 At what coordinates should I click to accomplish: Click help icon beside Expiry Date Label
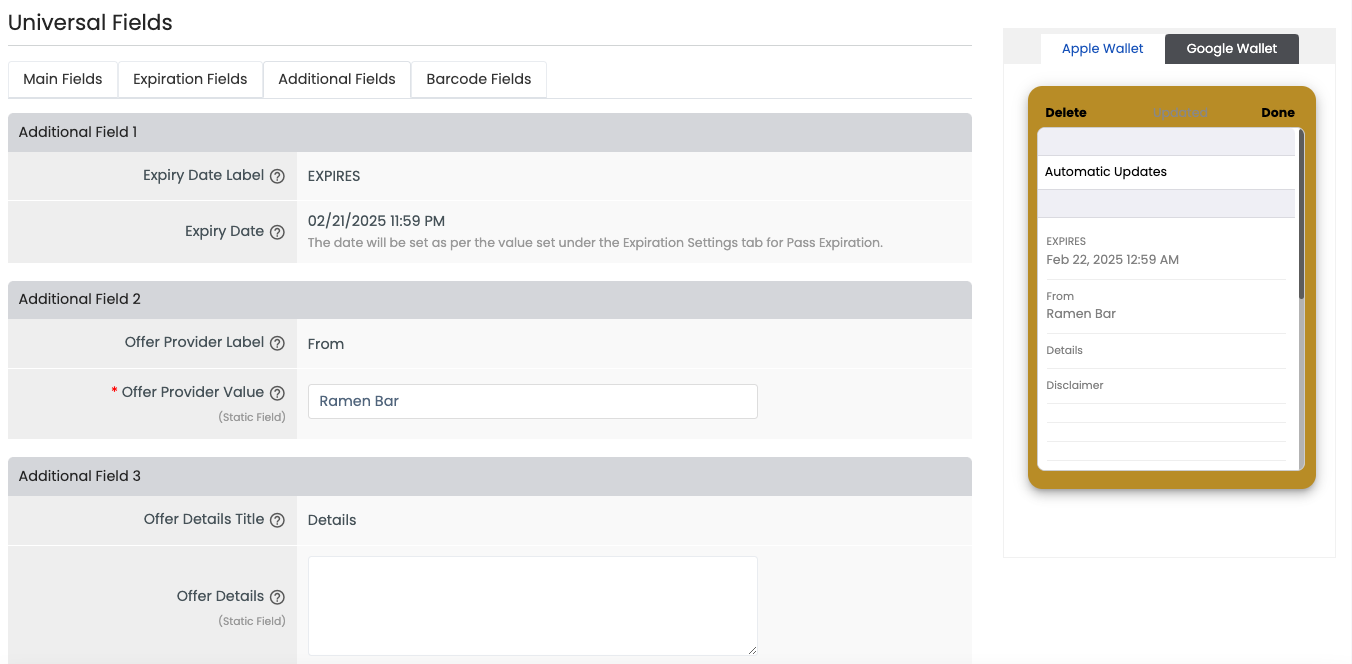pos(278,176)
